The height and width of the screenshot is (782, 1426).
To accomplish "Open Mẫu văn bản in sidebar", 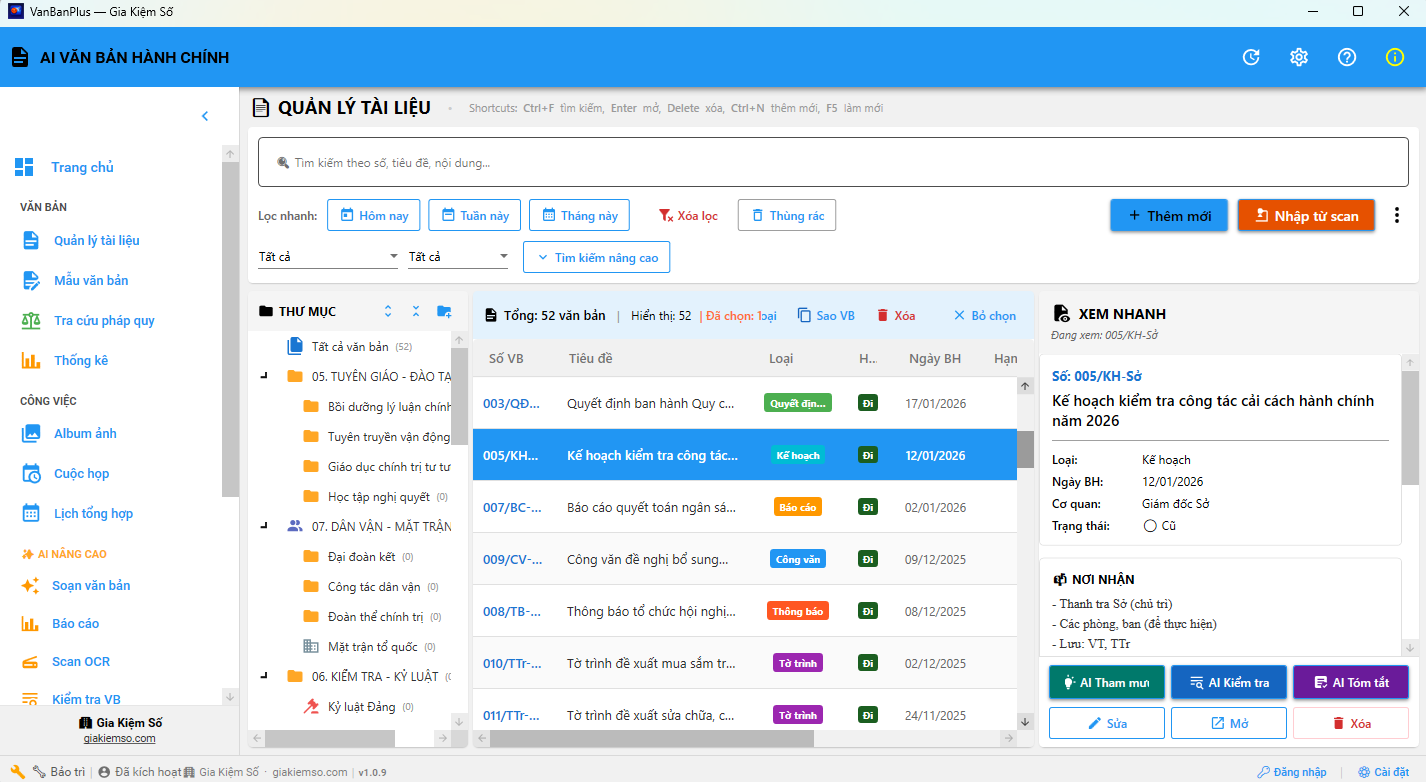I will (x=90, y=280).
